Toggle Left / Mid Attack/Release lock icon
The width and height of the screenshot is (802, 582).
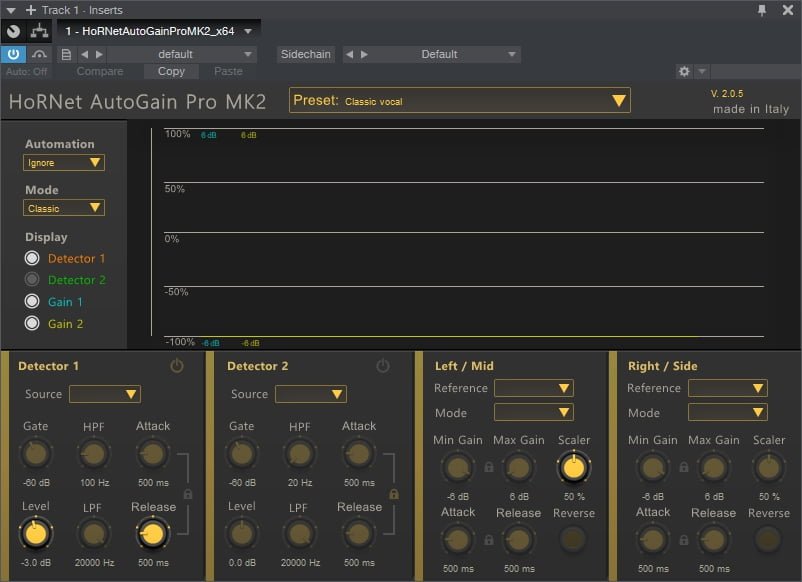(x=489, y=540)
